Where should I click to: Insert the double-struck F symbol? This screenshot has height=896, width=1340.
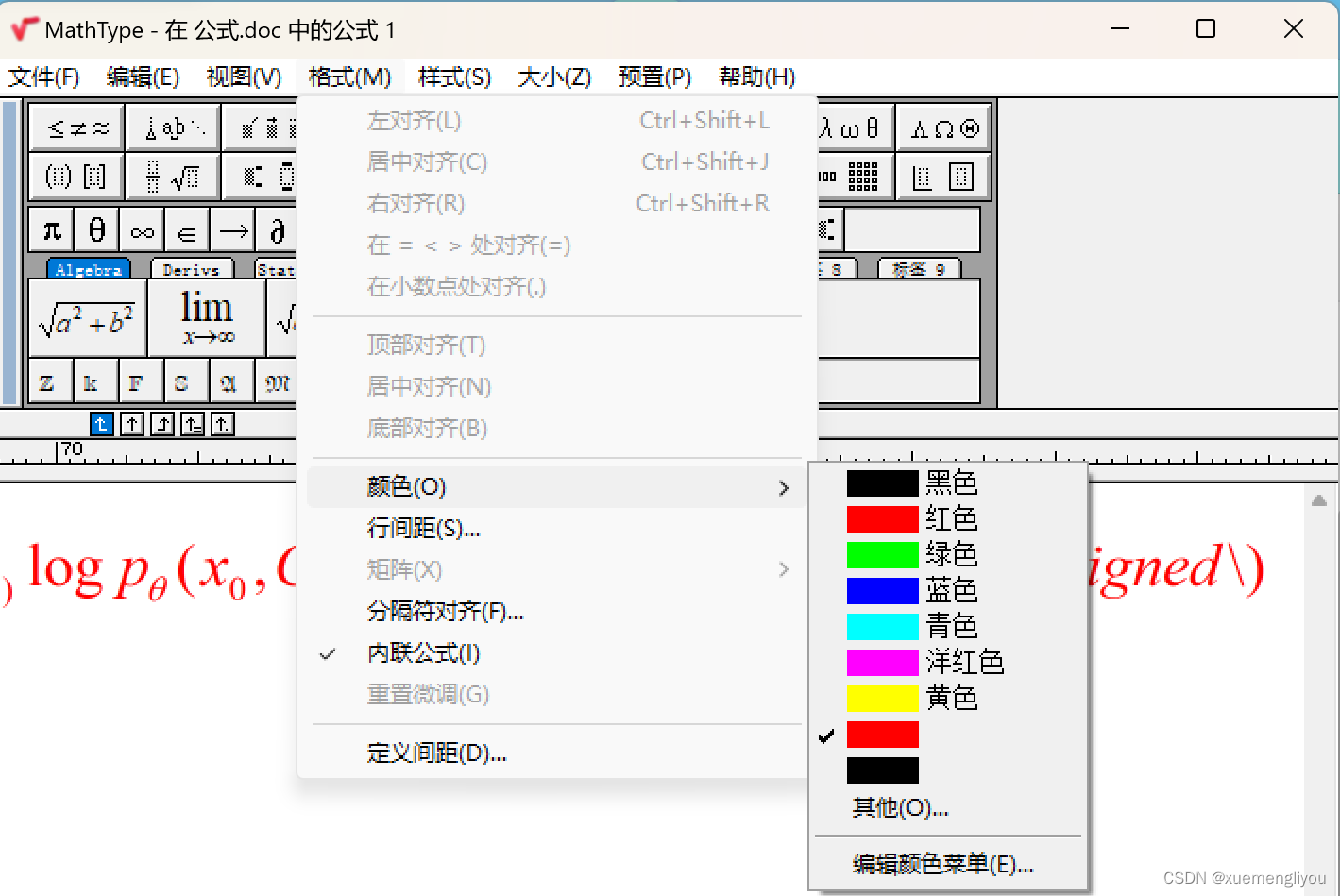[x=142, y=381]
